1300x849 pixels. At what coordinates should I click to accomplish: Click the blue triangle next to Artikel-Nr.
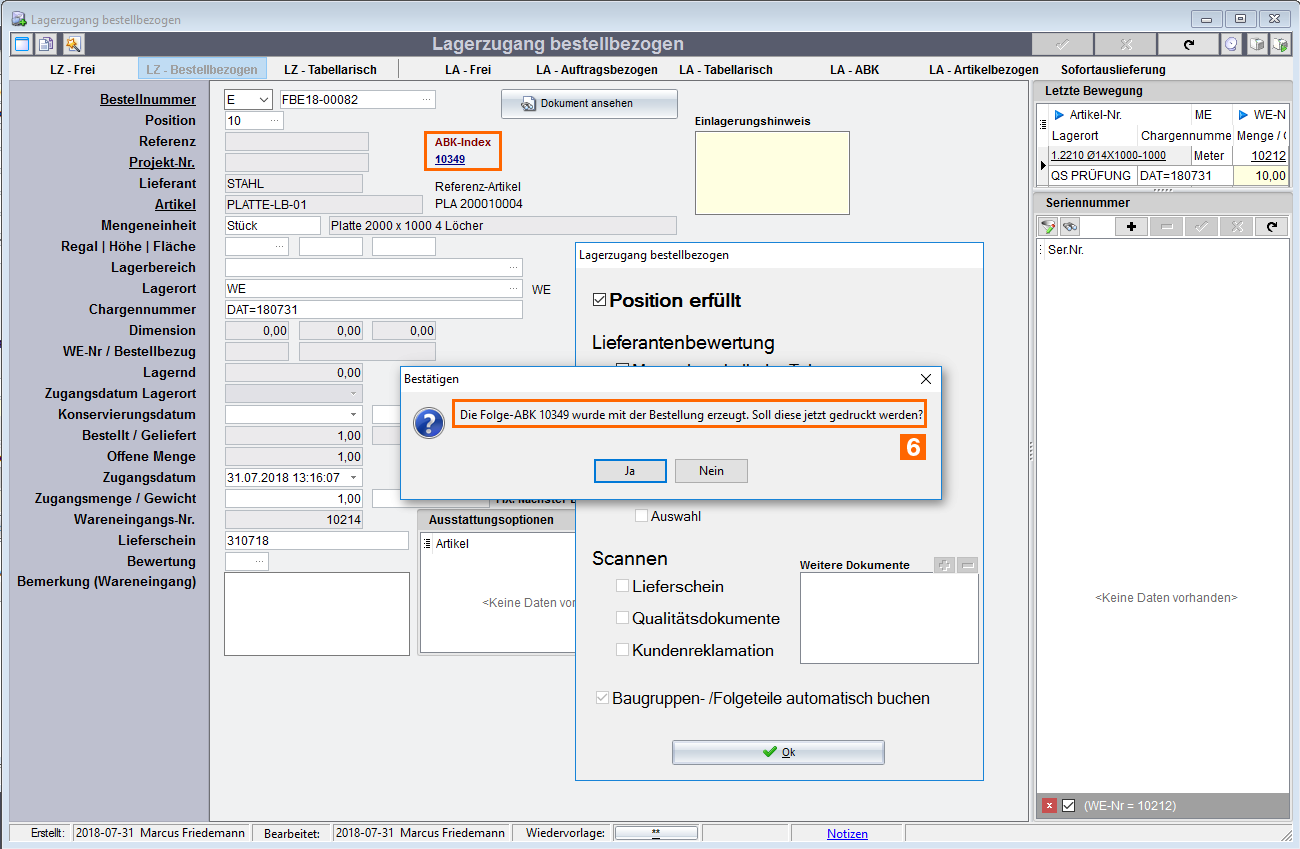[x=1059, y=115]
